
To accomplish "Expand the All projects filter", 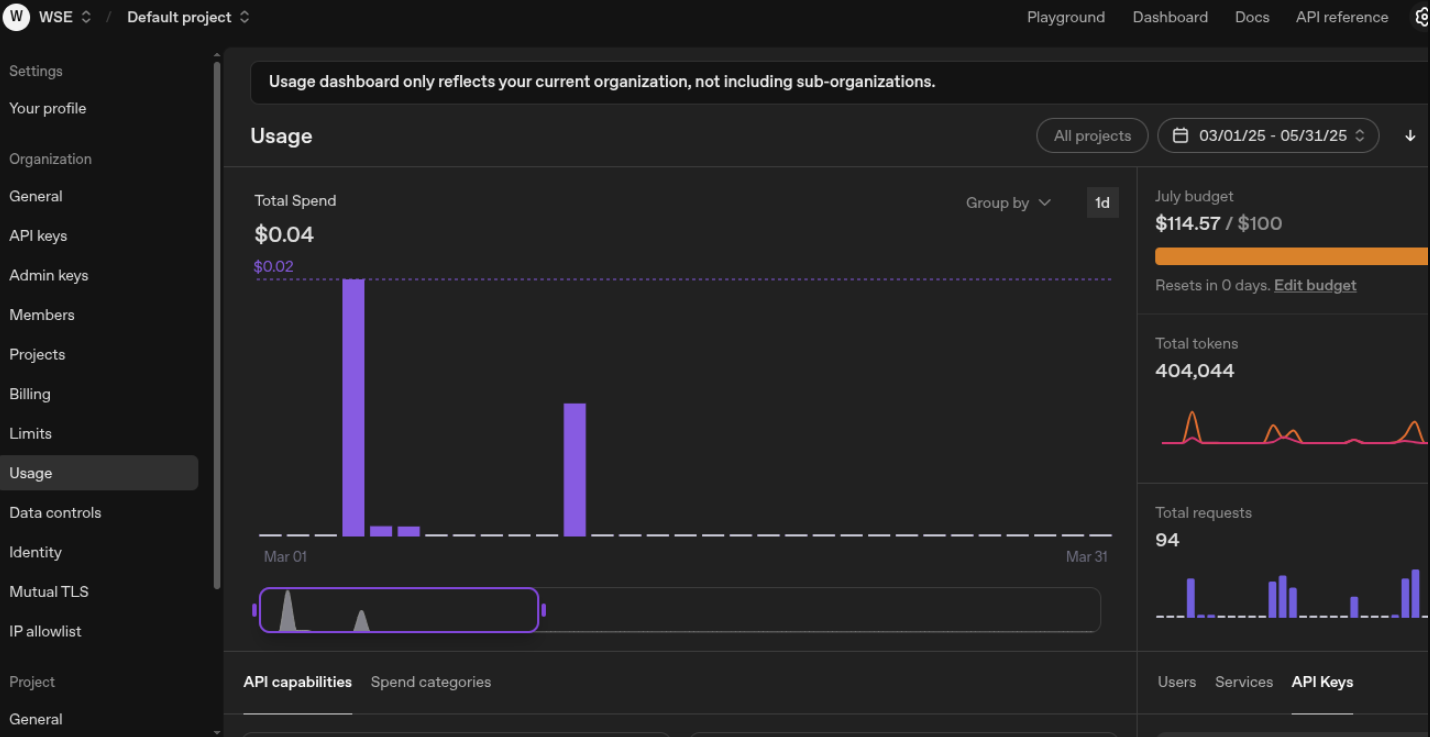I will coord(1092,135).
